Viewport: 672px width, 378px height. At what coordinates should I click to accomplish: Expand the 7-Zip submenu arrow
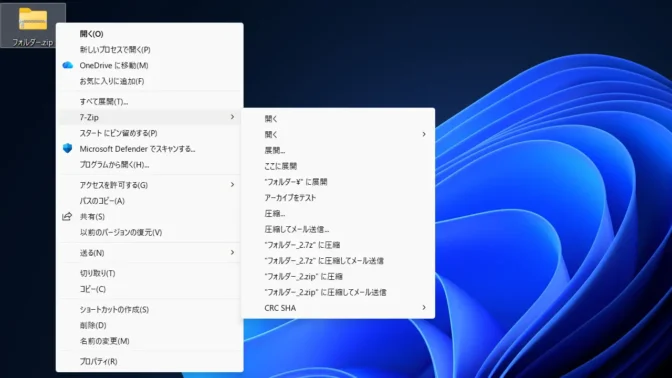[232, 117]
